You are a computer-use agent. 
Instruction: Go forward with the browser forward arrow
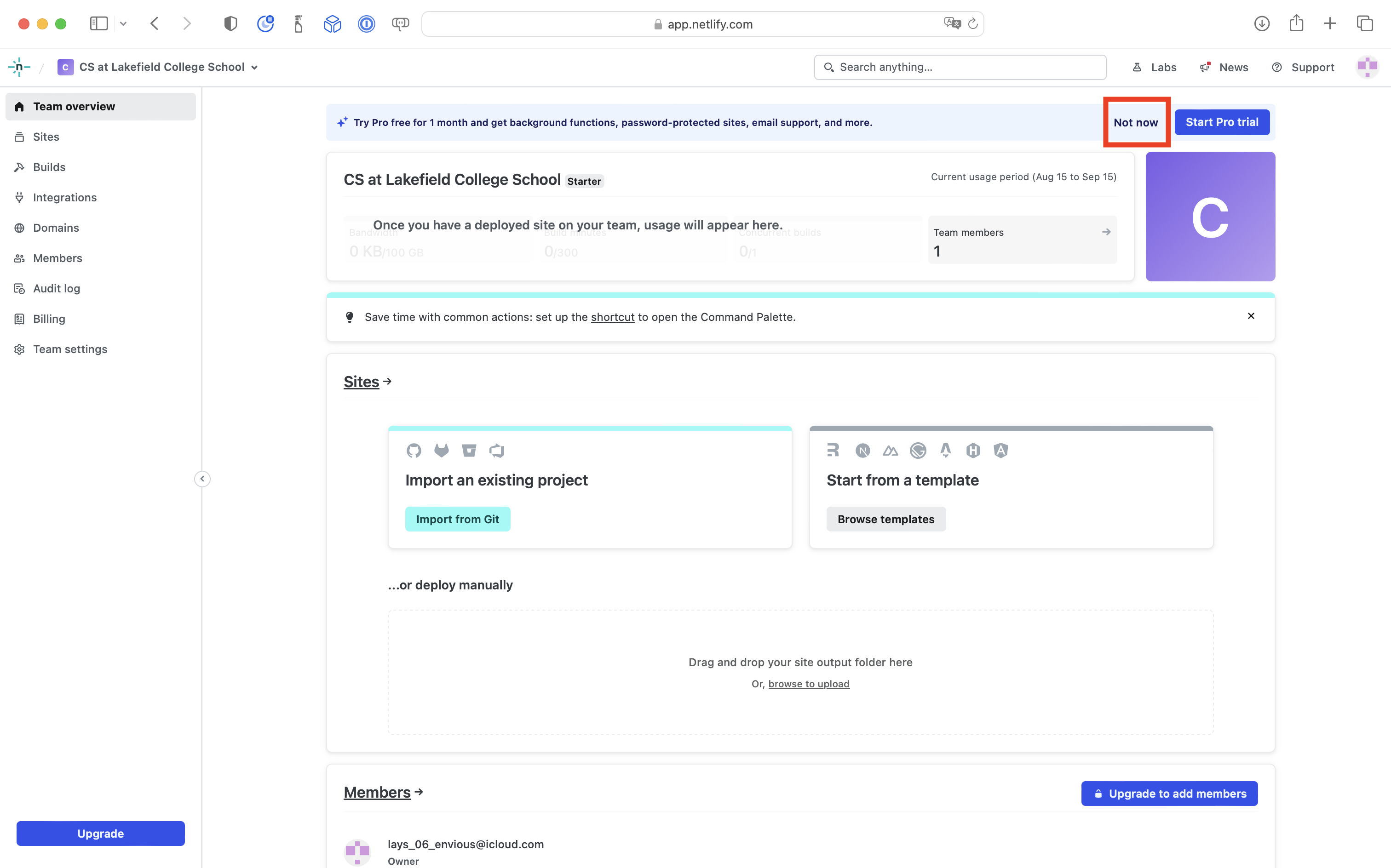point(187,23)
